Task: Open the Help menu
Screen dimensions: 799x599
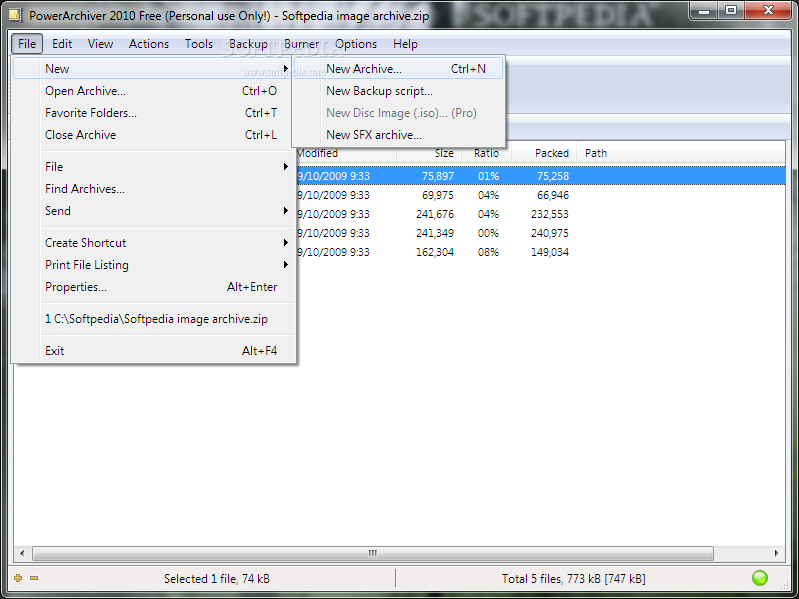Action: (405, 44)
